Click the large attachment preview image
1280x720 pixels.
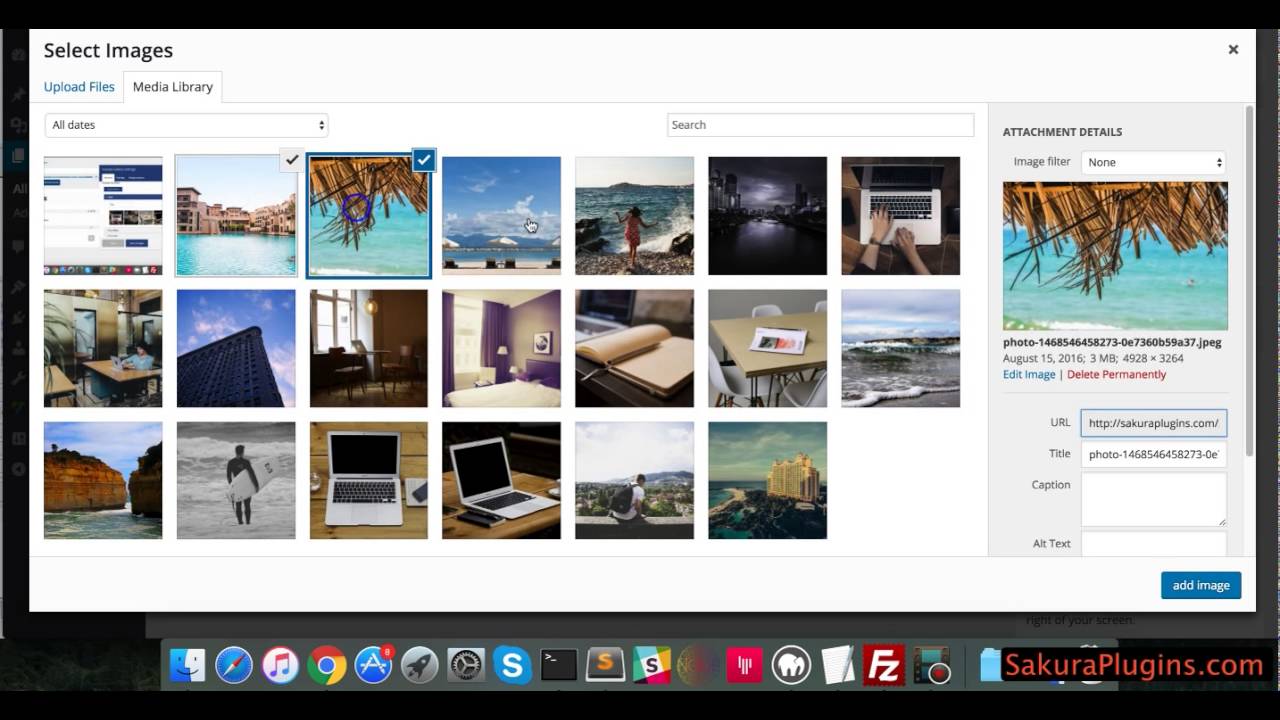tap(1115, 256)
